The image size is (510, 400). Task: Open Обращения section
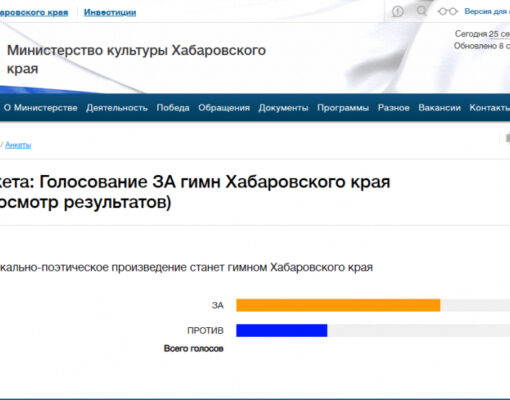224,108
